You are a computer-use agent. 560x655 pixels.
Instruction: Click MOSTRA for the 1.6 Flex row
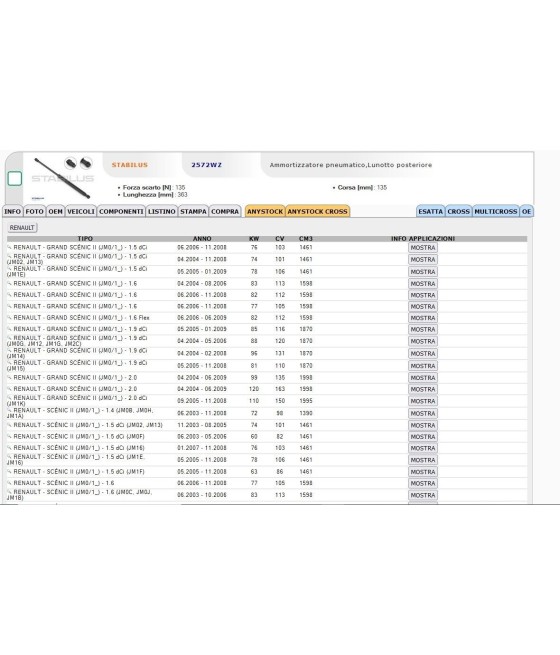click(423, 318)
